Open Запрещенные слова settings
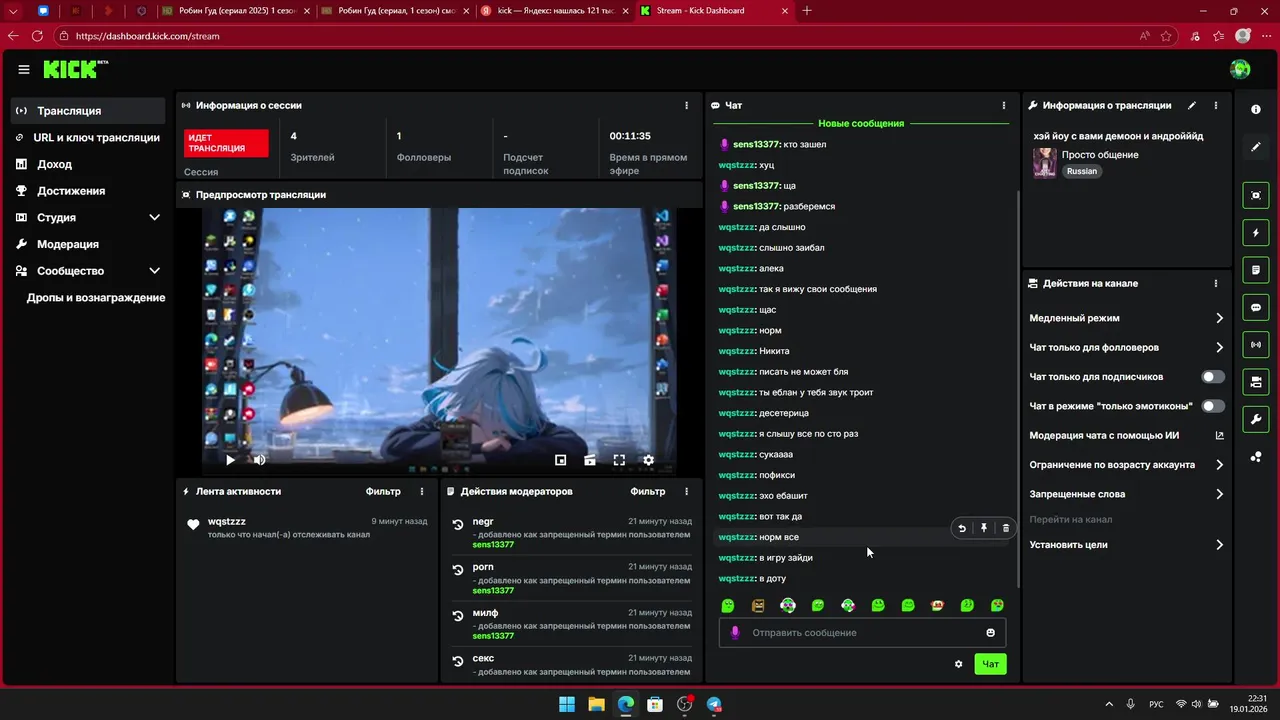 coord(1127,494)
